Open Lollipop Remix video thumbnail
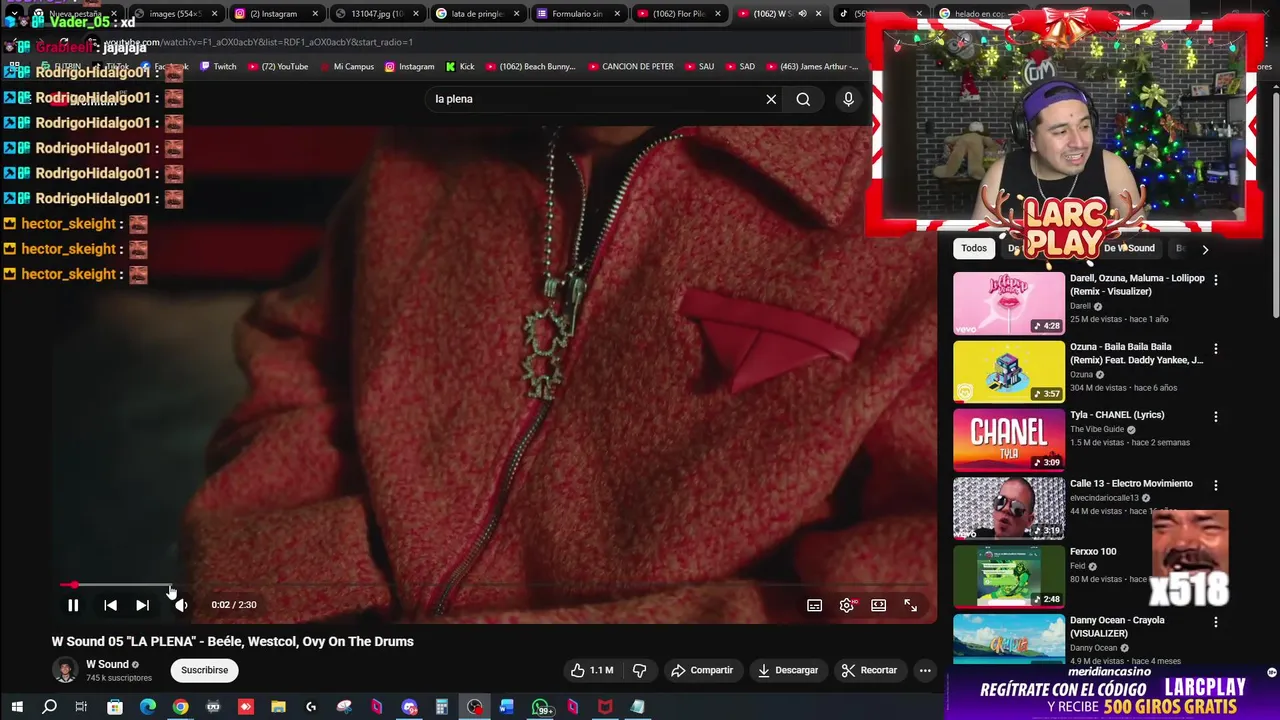Screen dimensions: 1280x720 coord(1009,303)
